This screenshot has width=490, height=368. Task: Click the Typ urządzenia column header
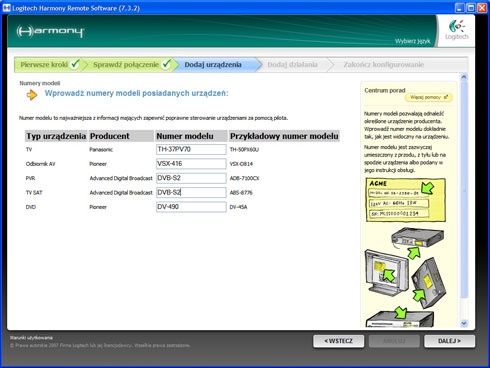coord(56,136)
